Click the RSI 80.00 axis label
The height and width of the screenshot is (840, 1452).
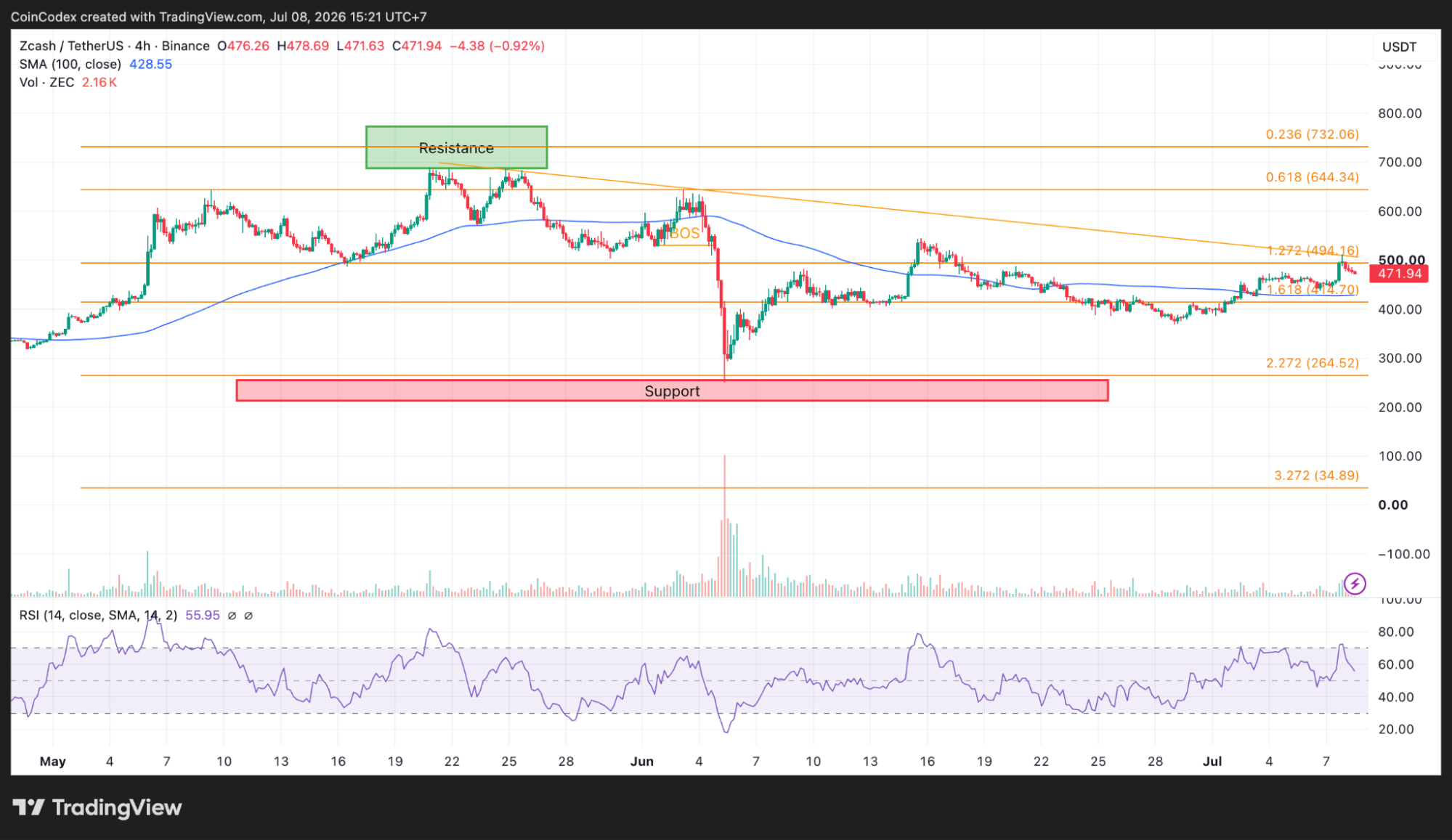1396,632
